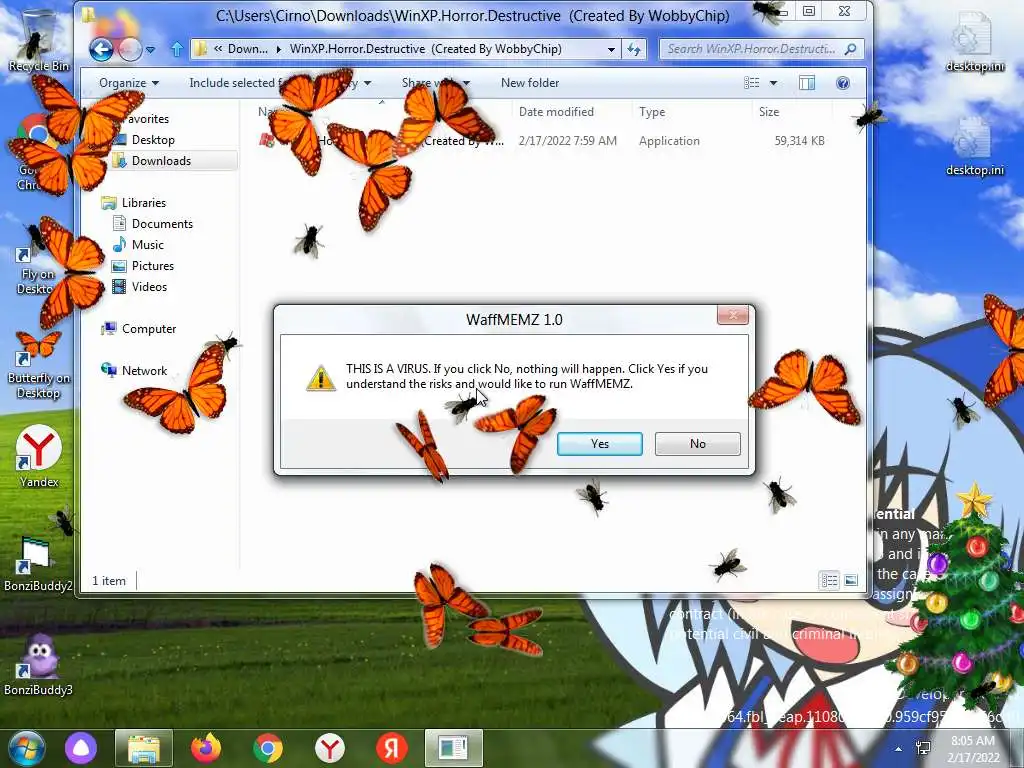Launch Firefox from the taskbar
Image resolution: width=1024 pixels, height=768 pixels.
click(206, 748)
